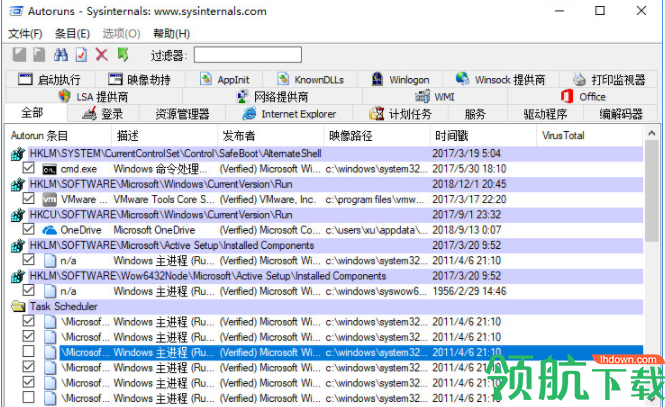Open the Office tab

pyautogui.click(x=583, y=97)
